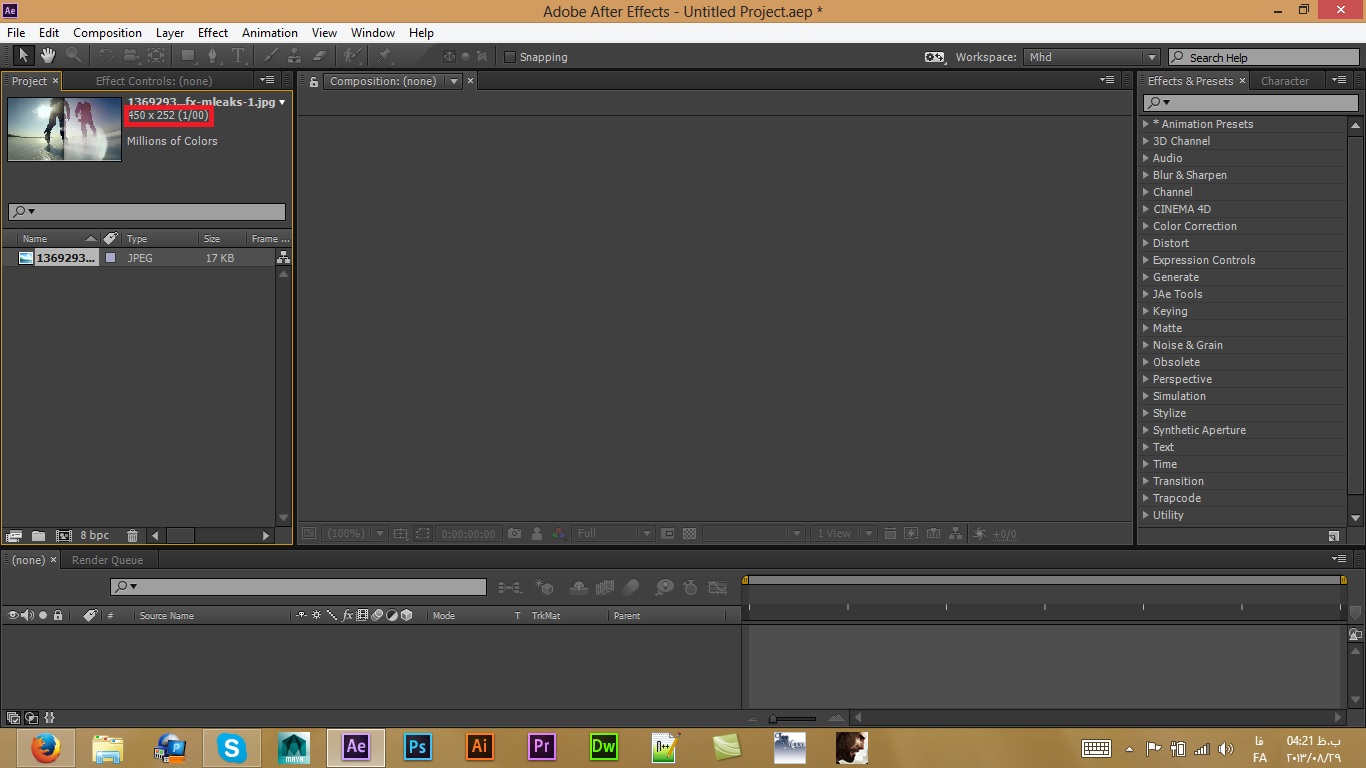Switch to the Effect Controls tab
The image size is (1366, 768).
coord(154,81)
